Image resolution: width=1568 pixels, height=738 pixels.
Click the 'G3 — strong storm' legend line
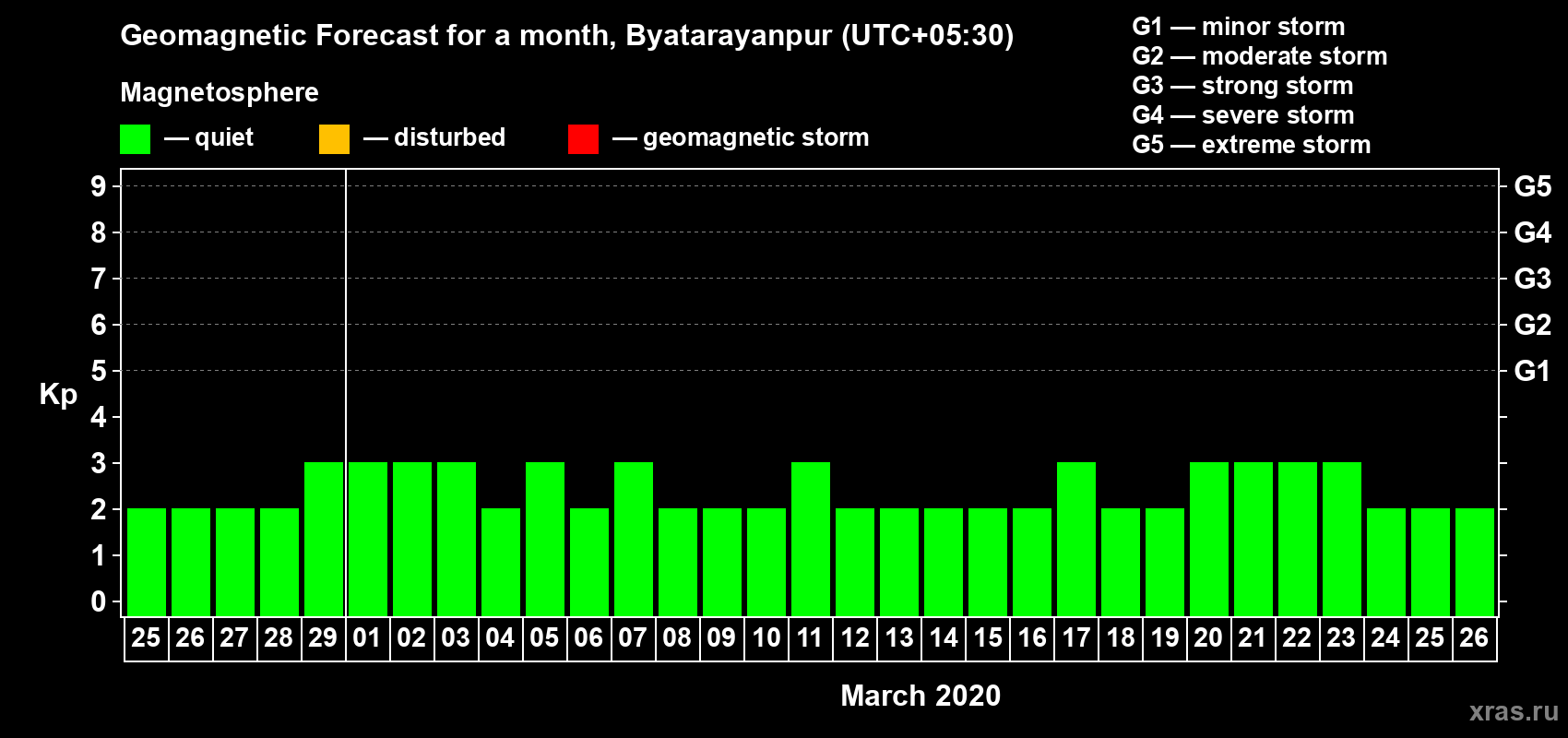(1242, 86)
